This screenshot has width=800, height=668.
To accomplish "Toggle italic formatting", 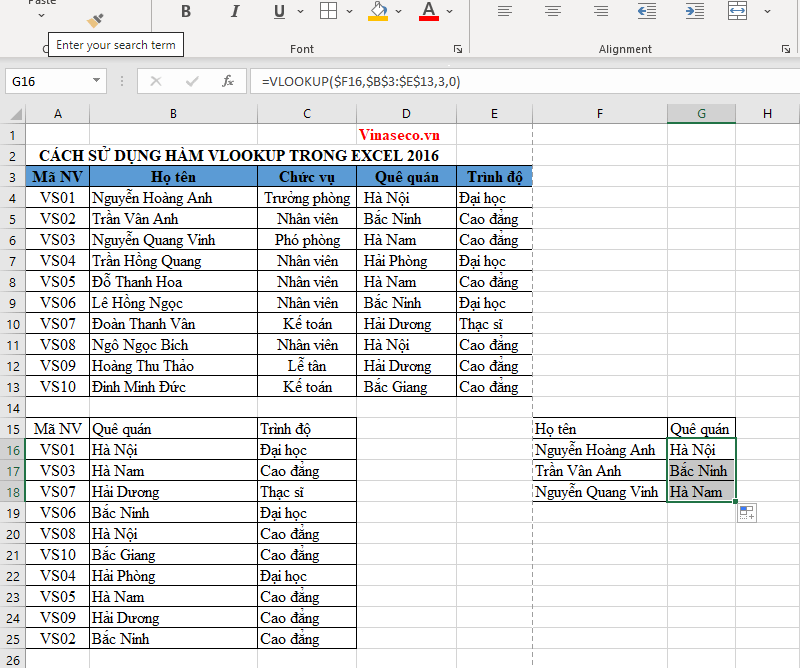I will pyautogui.click(x=234, y=12).
